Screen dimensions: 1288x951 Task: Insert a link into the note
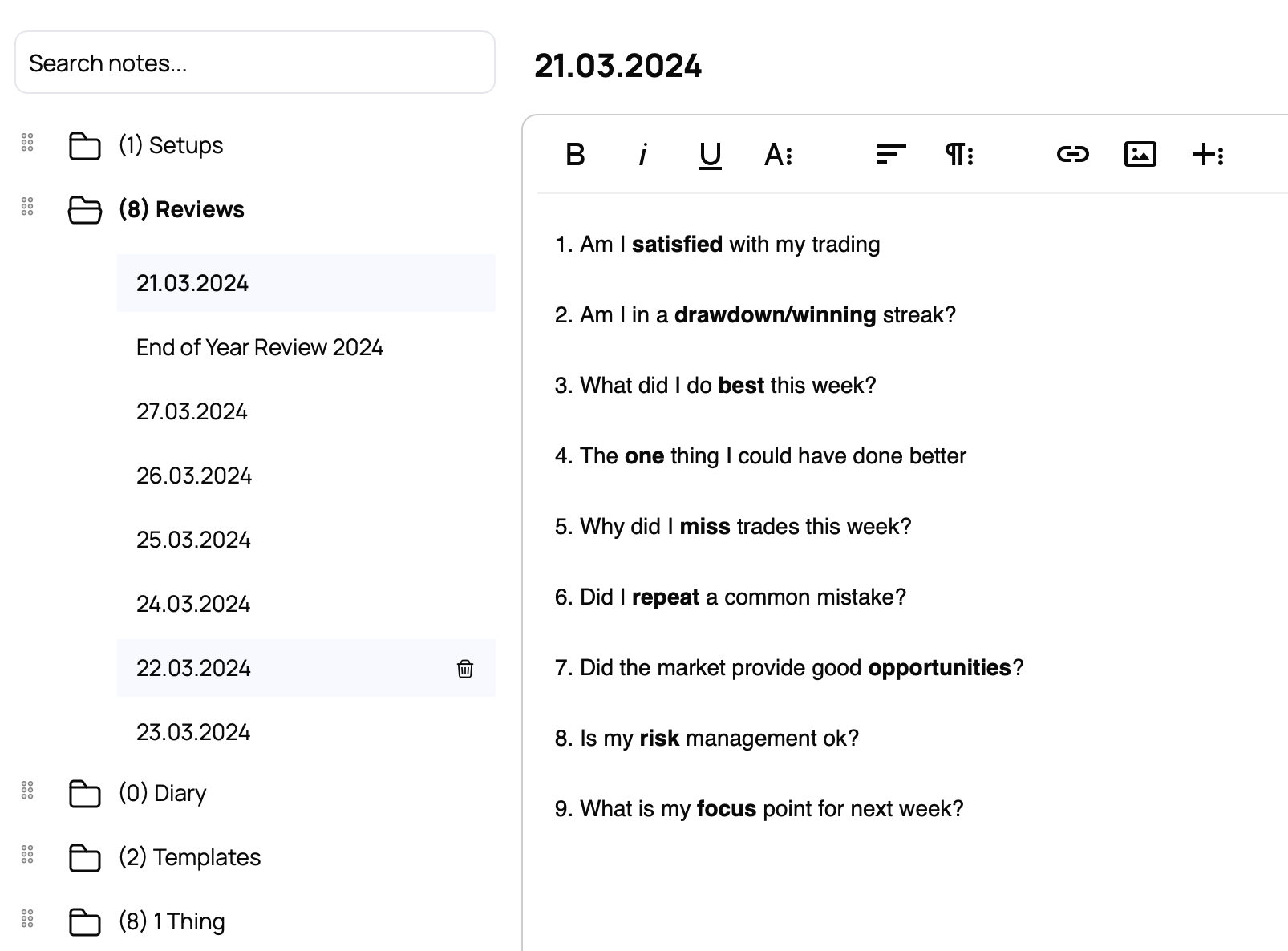(1072, 154)
